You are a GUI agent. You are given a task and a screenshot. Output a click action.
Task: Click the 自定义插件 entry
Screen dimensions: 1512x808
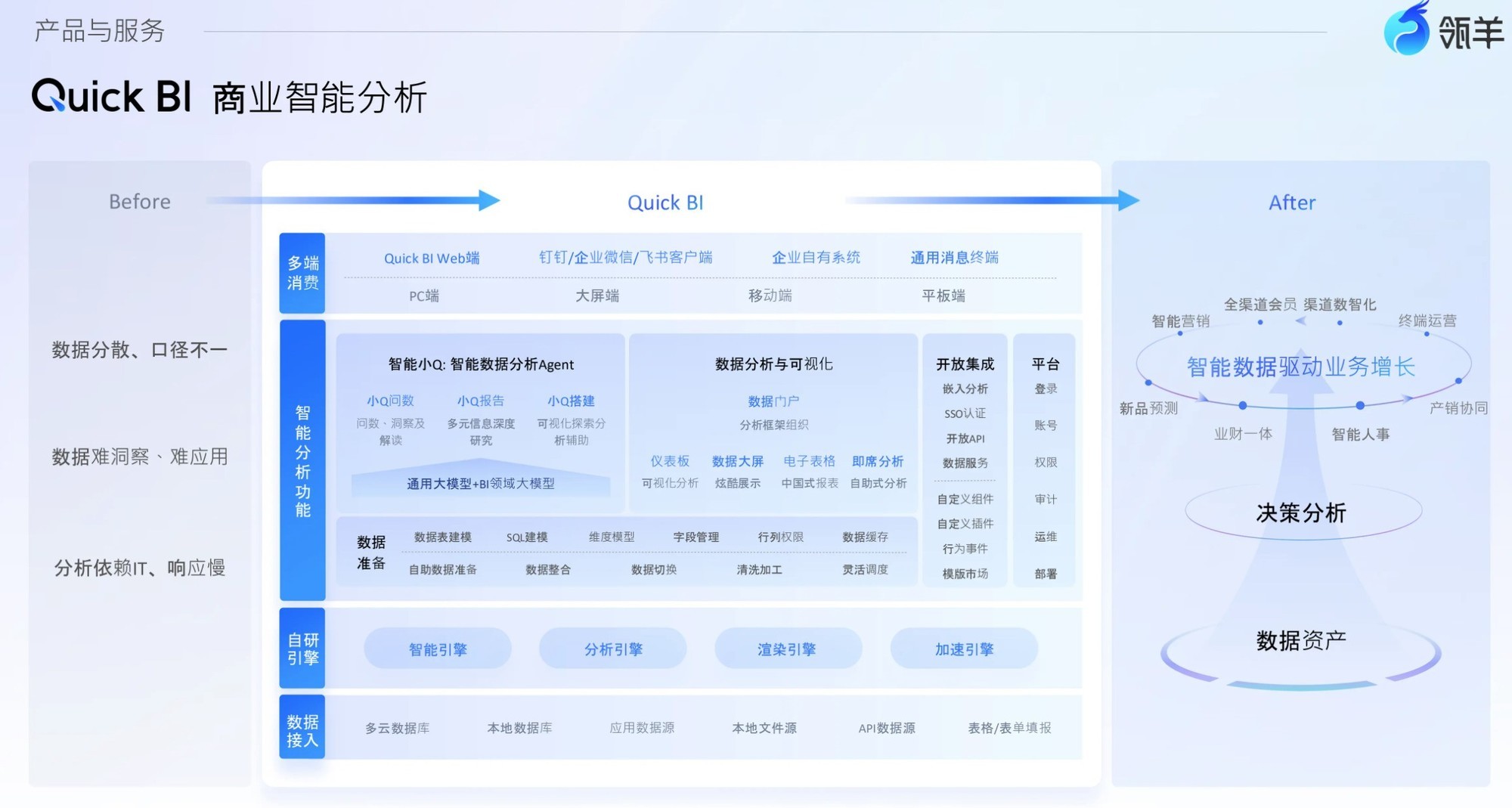tap(965, 523)
